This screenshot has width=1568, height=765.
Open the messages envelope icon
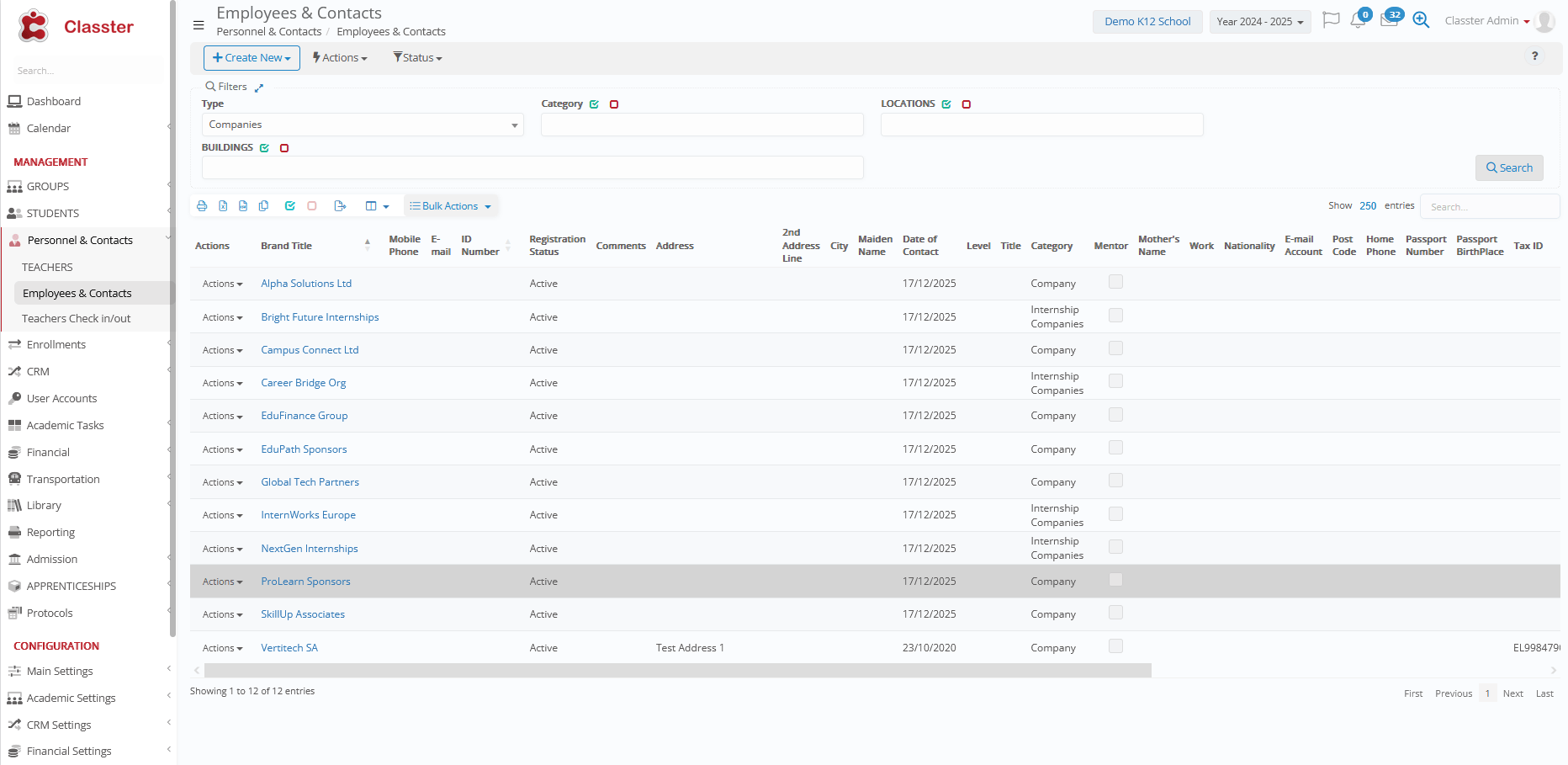coord(1389,21)
